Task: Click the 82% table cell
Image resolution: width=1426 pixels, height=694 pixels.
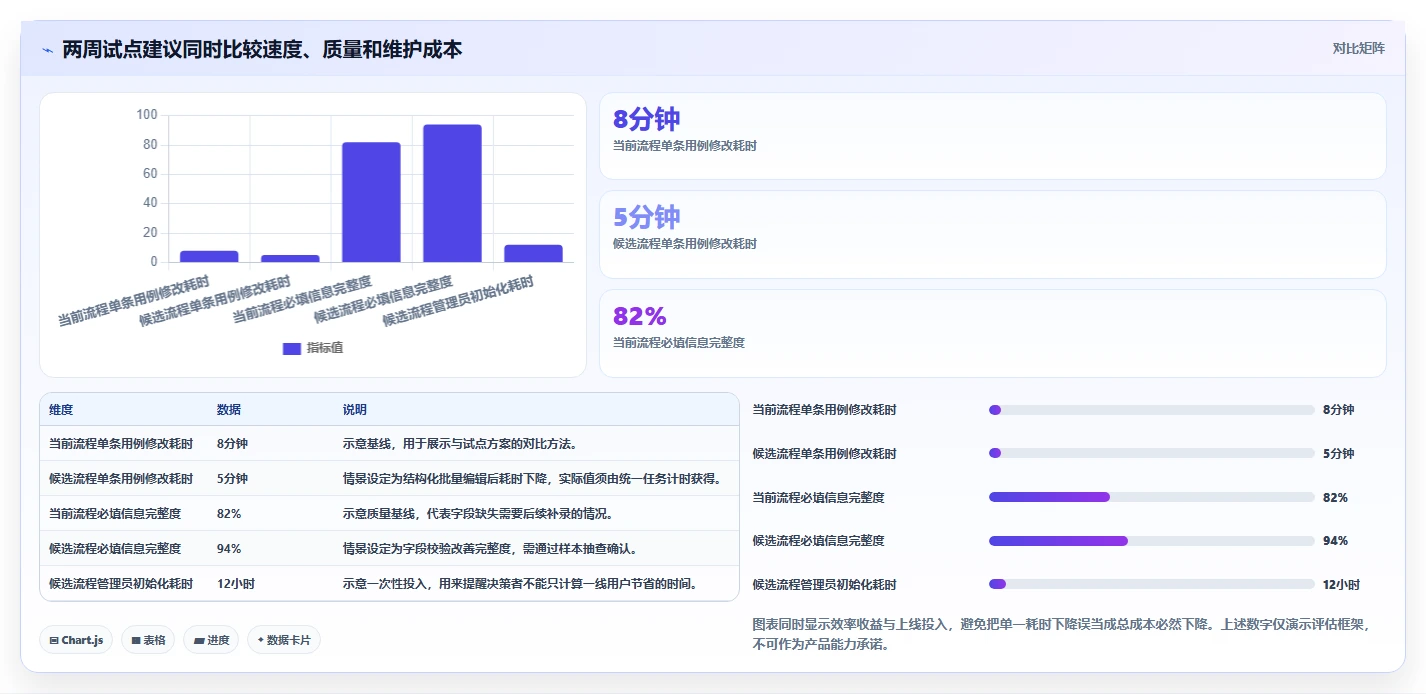Action: 229,513
